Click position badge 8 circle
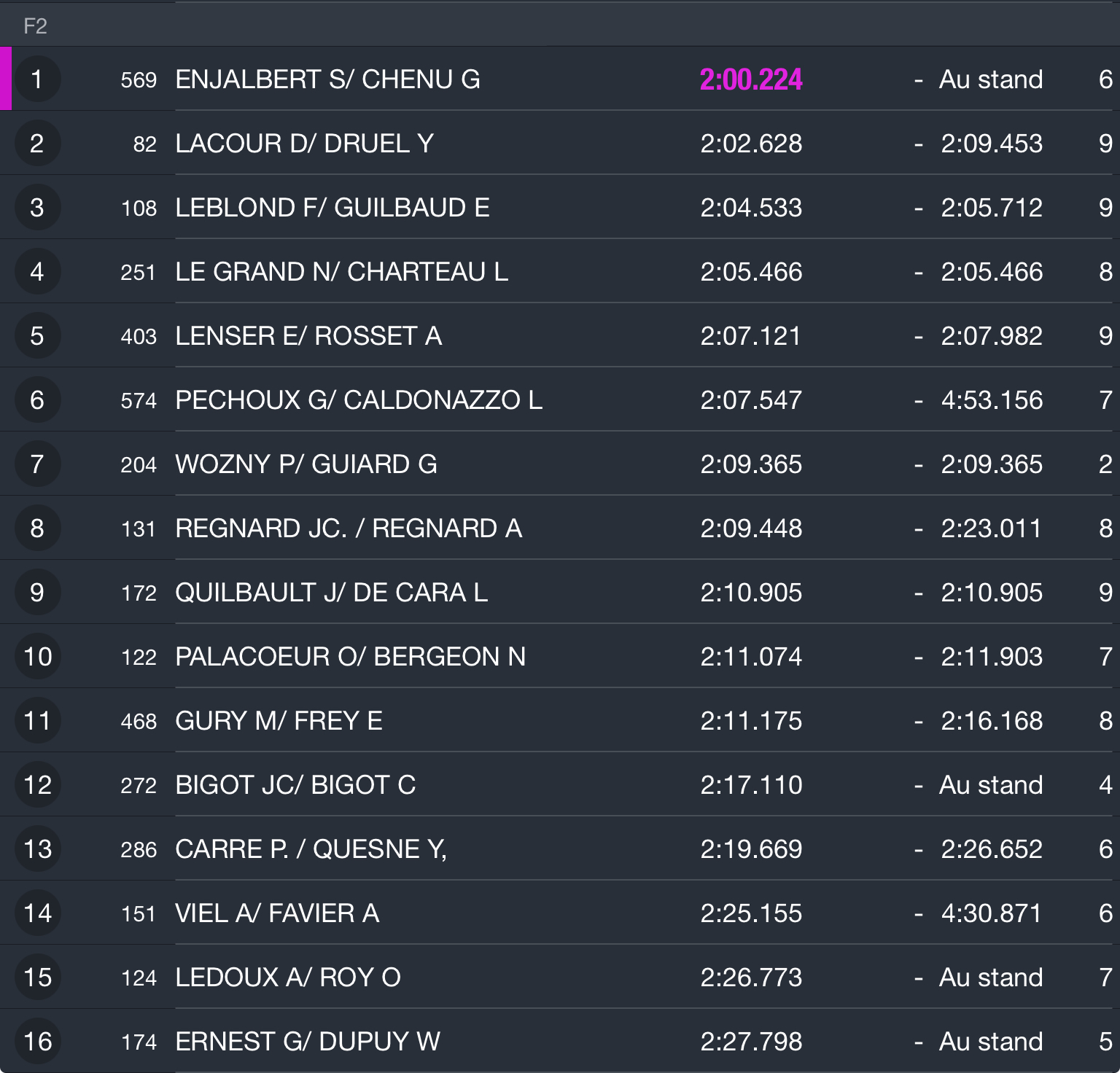 (37, 528)
